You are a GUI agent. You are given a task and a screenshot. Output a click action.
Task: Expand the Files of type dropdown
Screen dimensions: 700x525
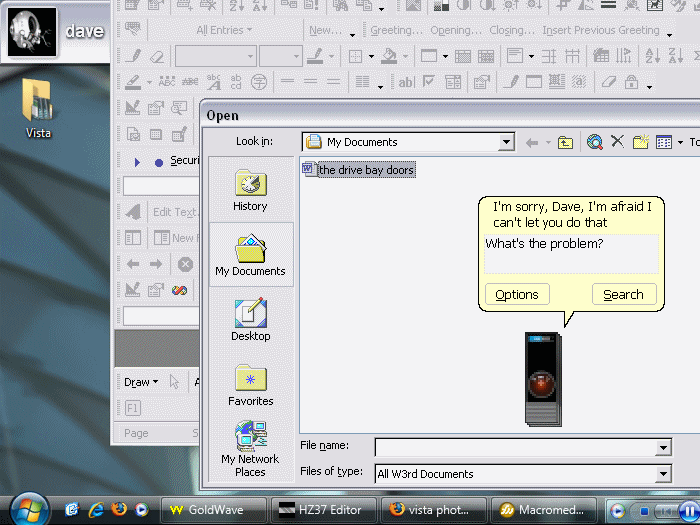663,474
